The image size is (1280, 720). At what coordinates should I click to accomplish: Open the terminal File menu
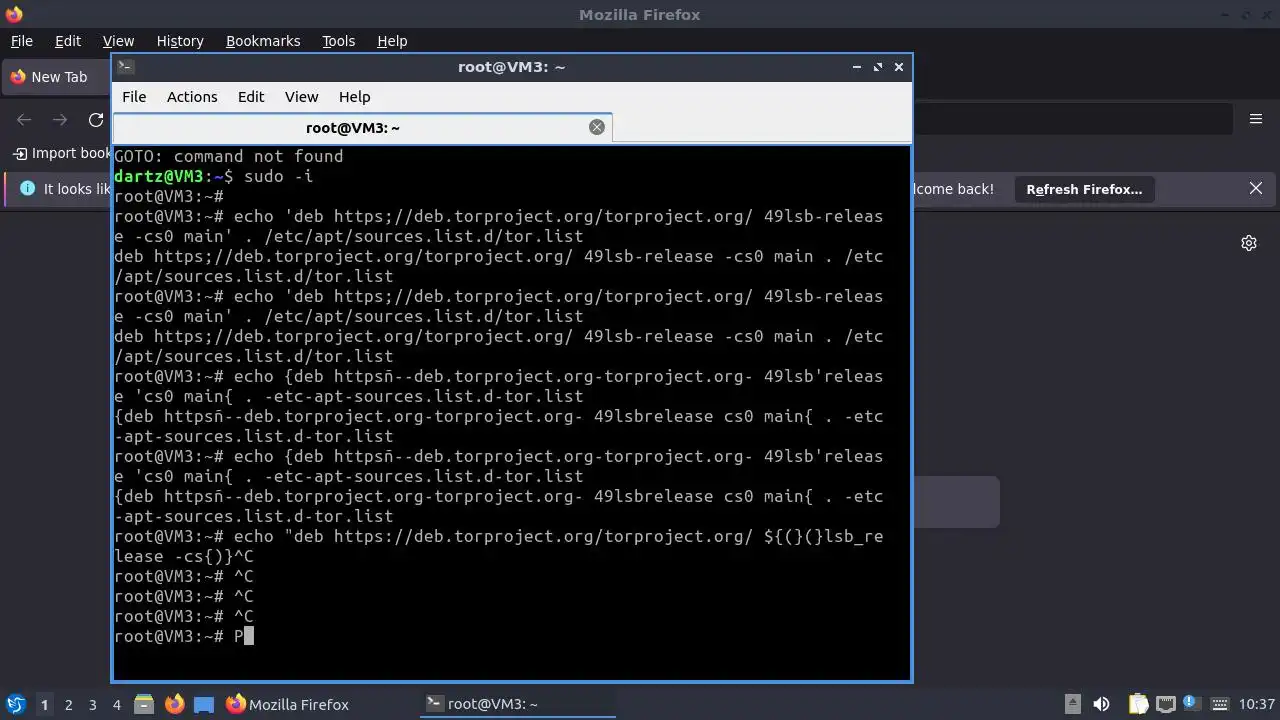point(134,96)
